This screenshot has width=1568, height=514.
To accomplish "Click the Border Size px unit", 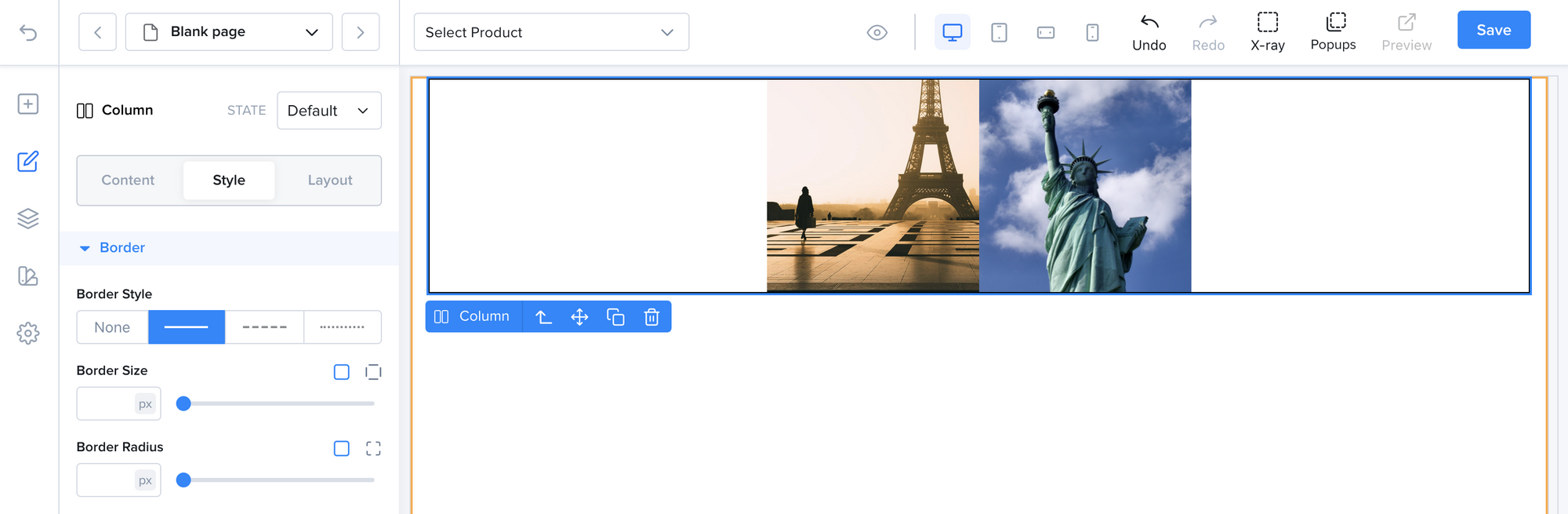I will tap(145, 404).
